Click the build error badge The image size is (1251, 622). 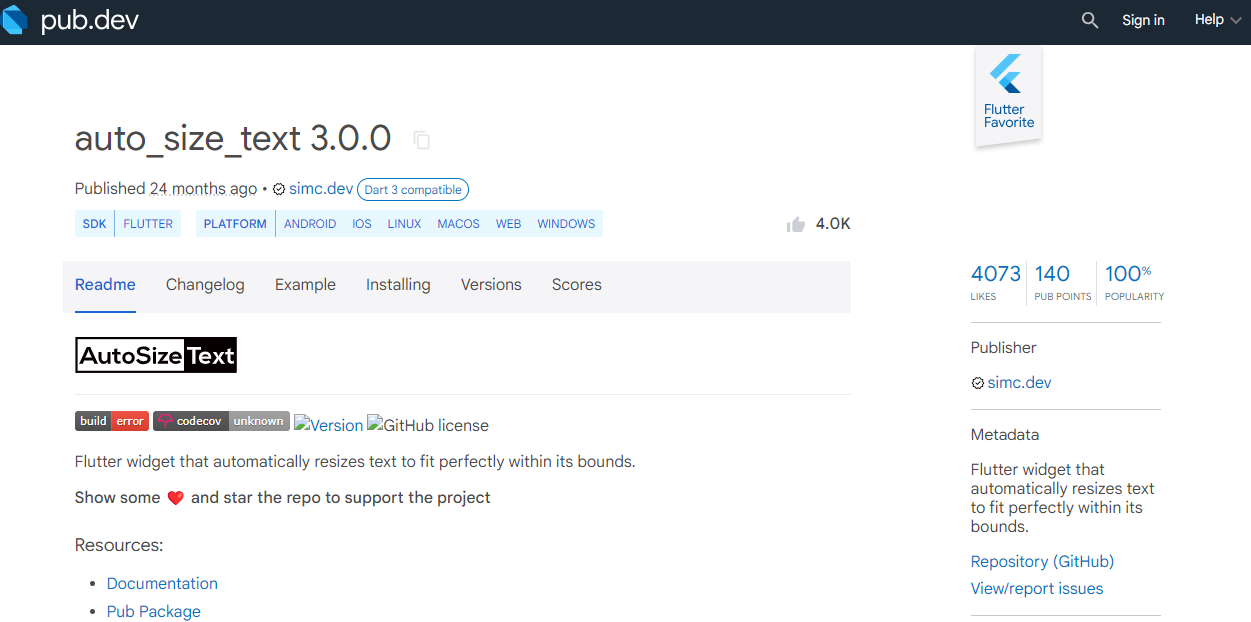(x=112, y=421)
